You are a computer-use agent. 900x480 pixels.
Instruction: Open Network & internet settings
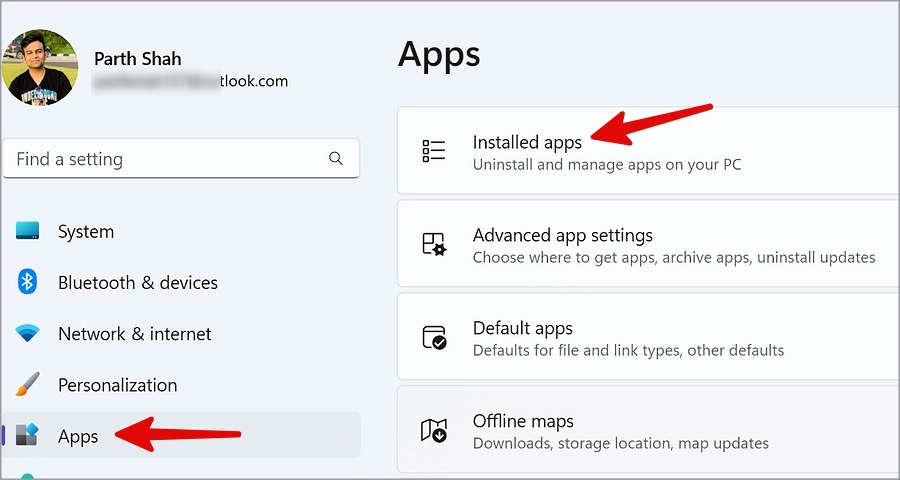coord(181,334)
